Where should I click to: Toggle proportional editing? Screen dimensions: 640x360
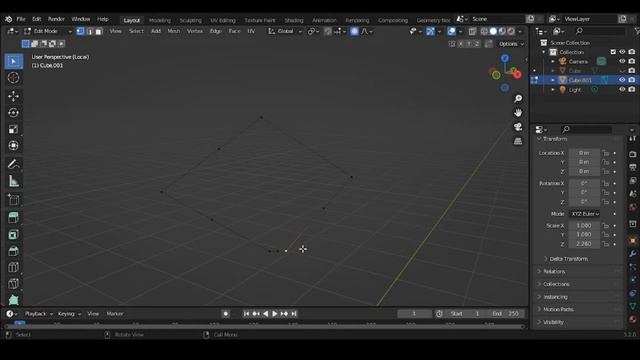pos(354,31)
